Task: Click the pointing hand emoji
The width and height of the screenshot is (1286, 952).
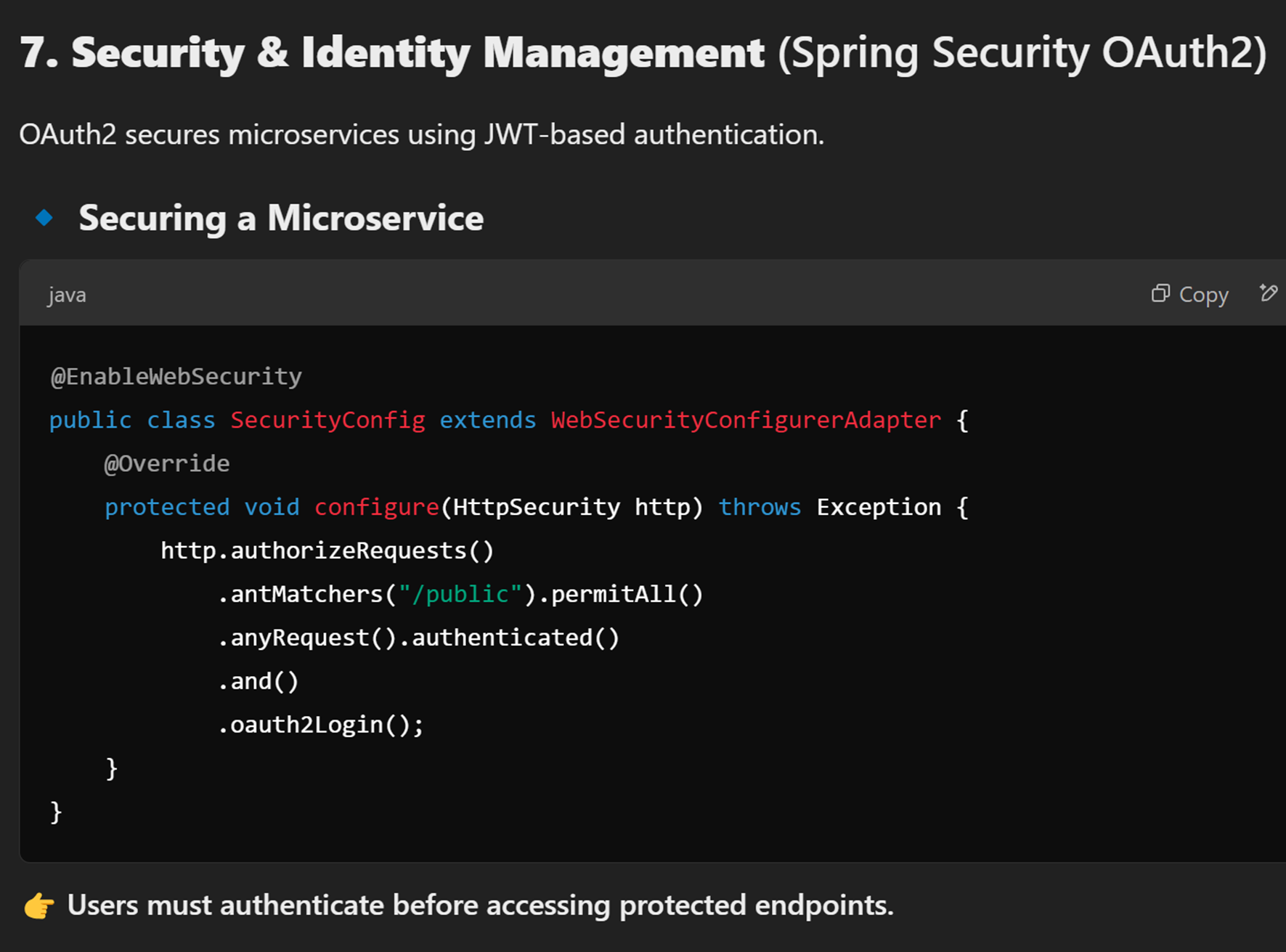Action: coord(39,906)
